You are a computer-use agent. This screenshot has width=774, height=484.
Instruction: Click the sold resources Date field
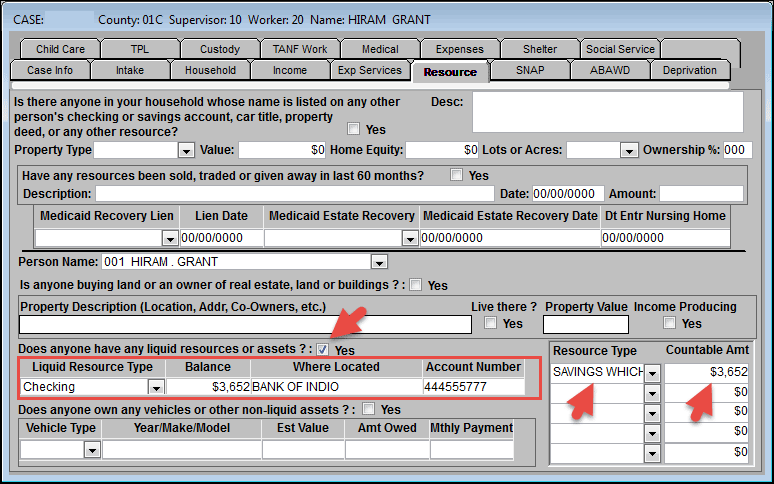pos(568,193)
